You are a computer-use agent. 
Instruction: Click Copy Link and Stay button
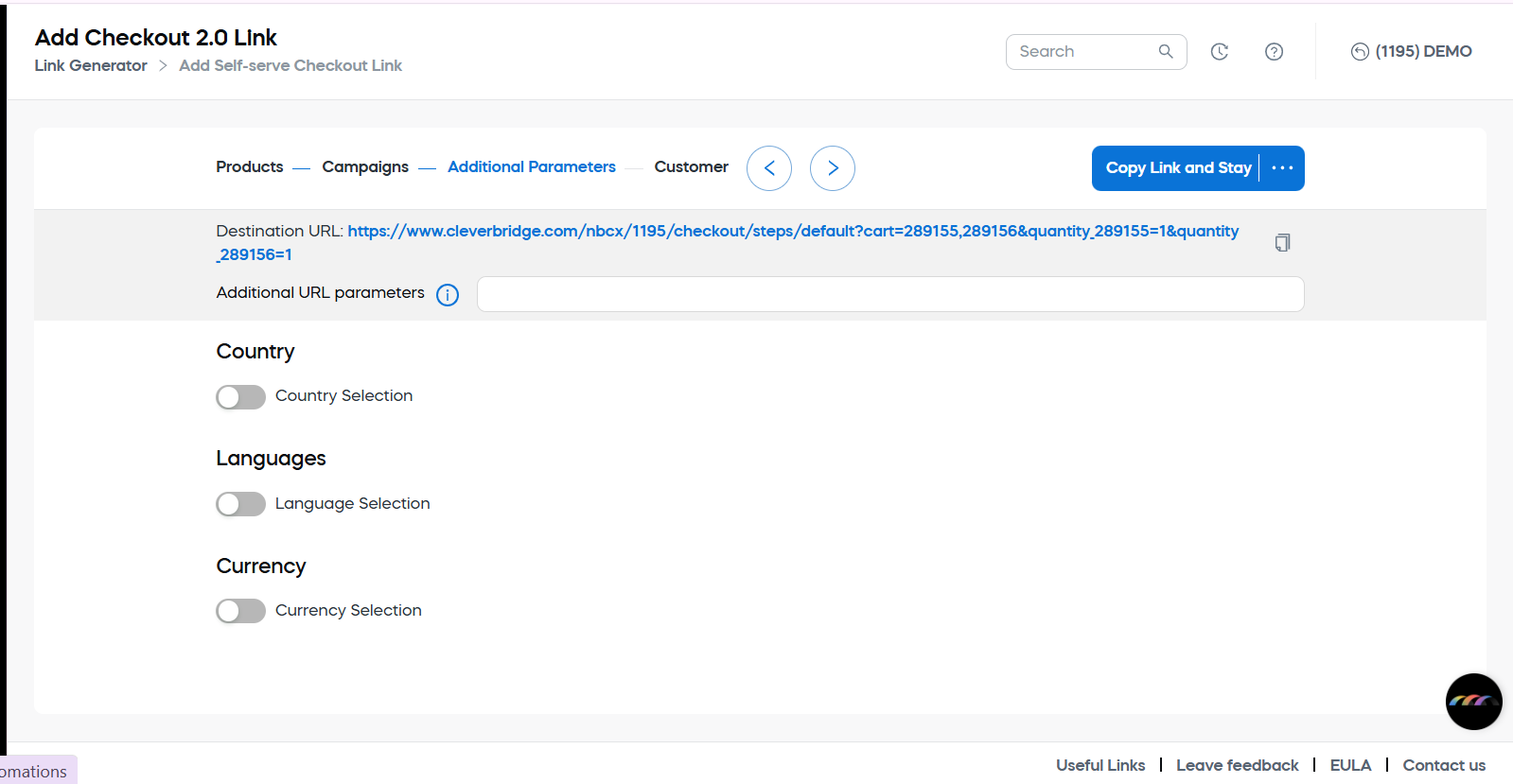pyautogui.click(x=1178, y=168)
